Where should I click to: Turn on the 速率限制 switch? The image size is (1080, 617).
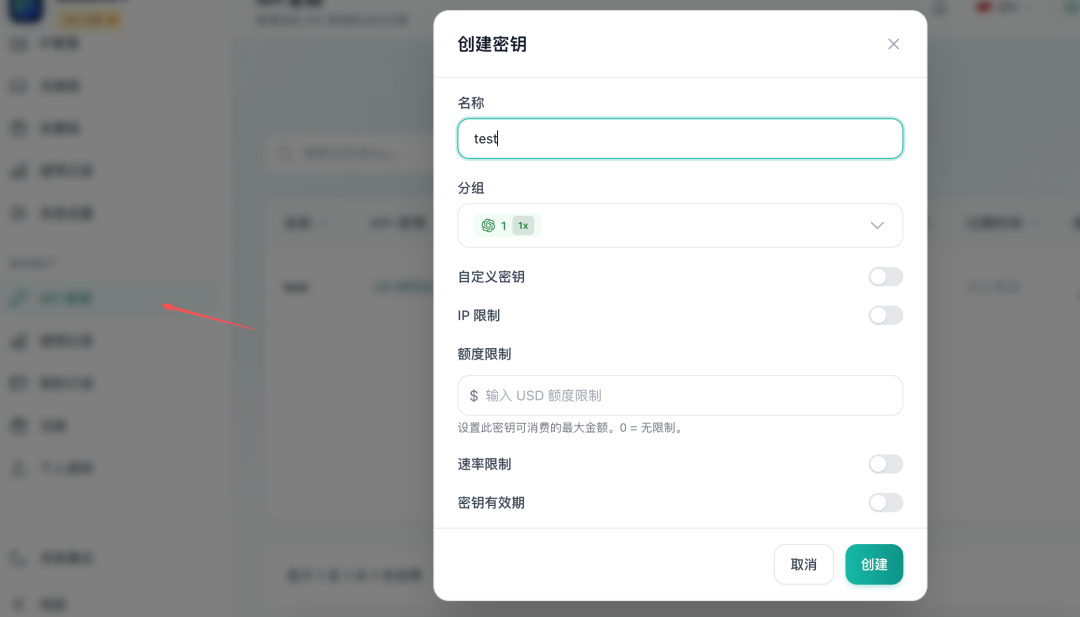coord(885,463)
